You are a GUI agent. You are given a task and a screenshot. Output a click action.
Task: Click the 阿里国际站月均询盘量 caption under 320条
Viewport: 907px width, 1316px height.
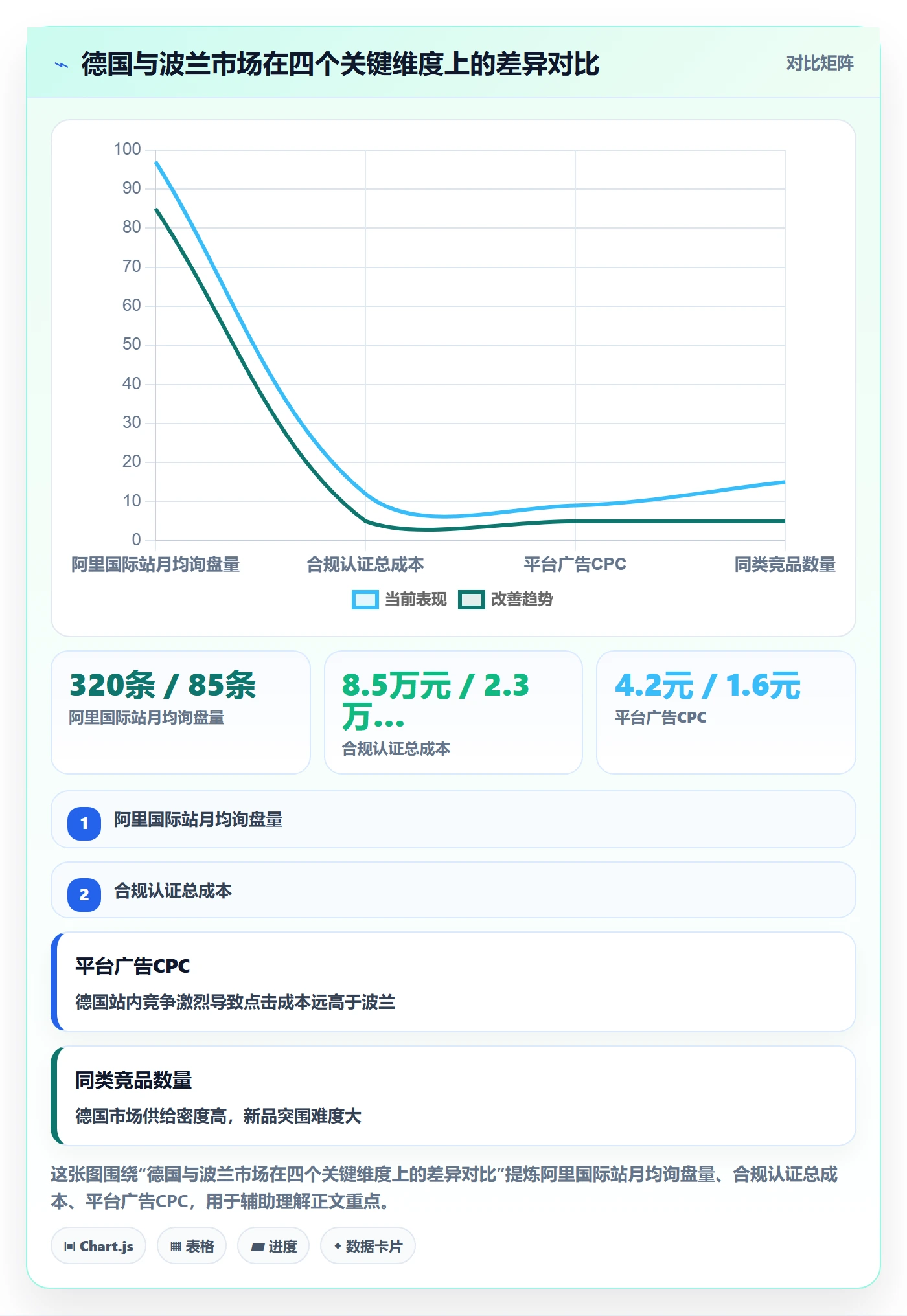146,718
